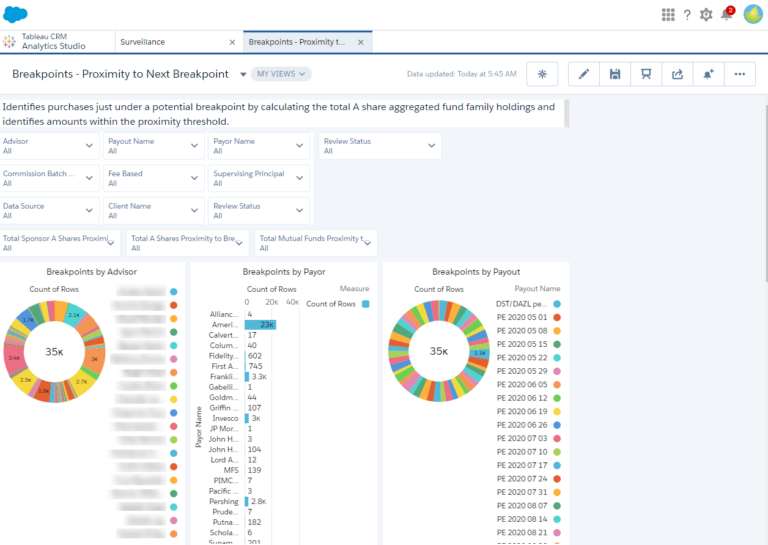Viewport: 768px width, 545px height.
Task: Open the Payout Name filter
Action: click(153, 146)
